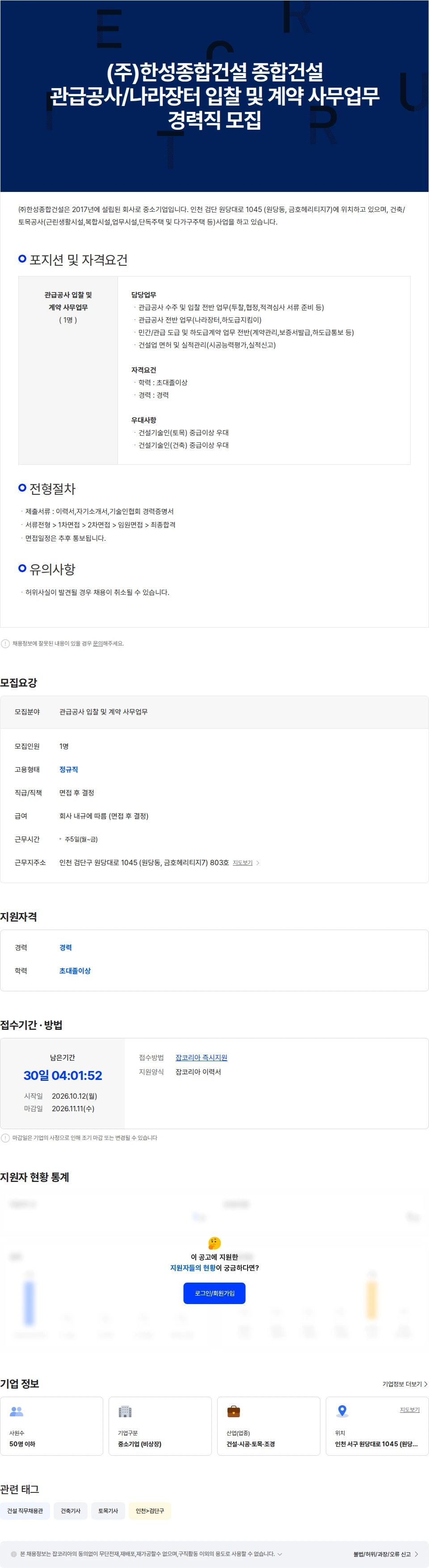Click 회사 내규에 따름 salary text
Screen dimensions: 429x1568
pyautogui.click(x=104, y=816)
